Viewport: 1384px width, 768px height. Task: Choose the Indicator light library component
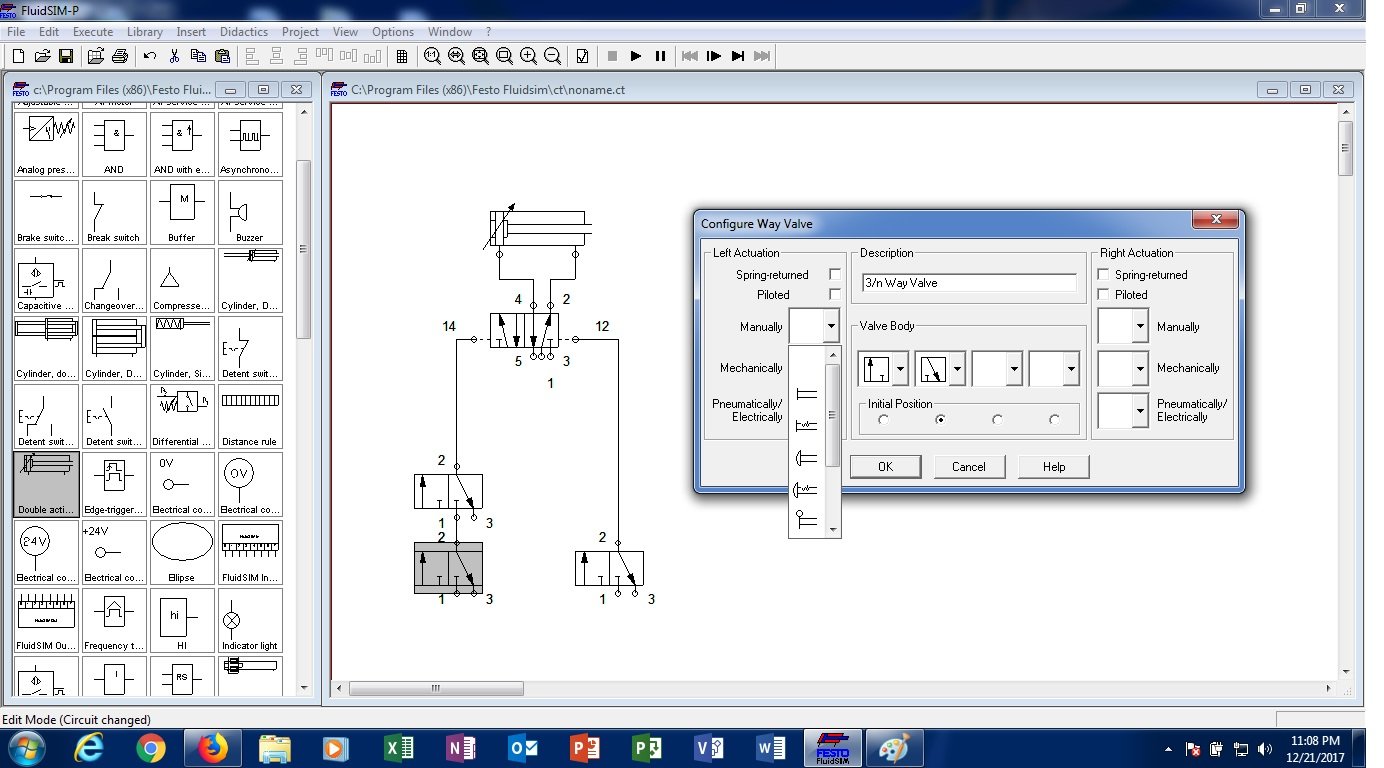[250, 620]
